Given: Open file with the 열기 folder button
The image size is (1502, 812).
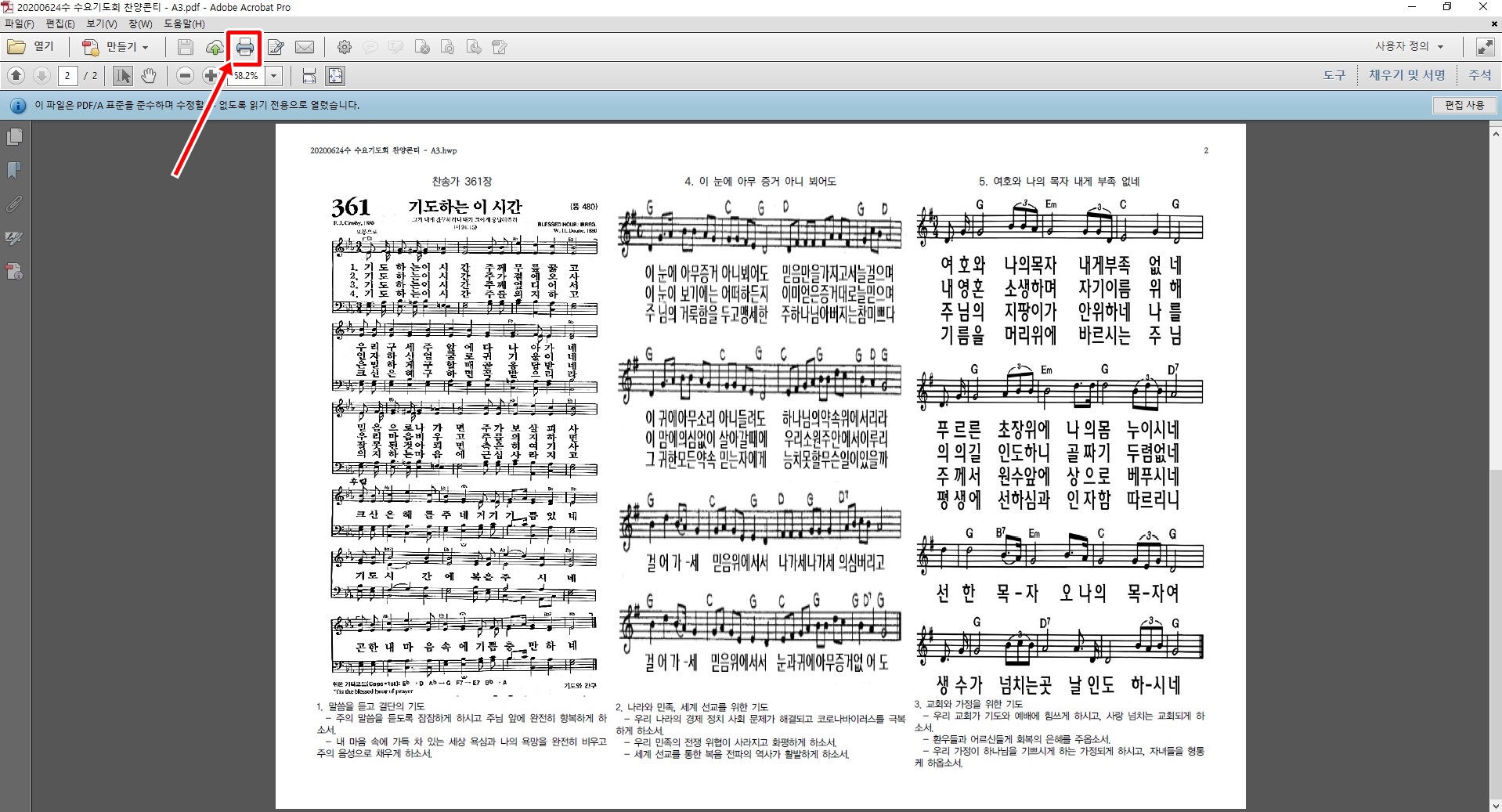Looking at the screenshot, I should click(31, 47).
